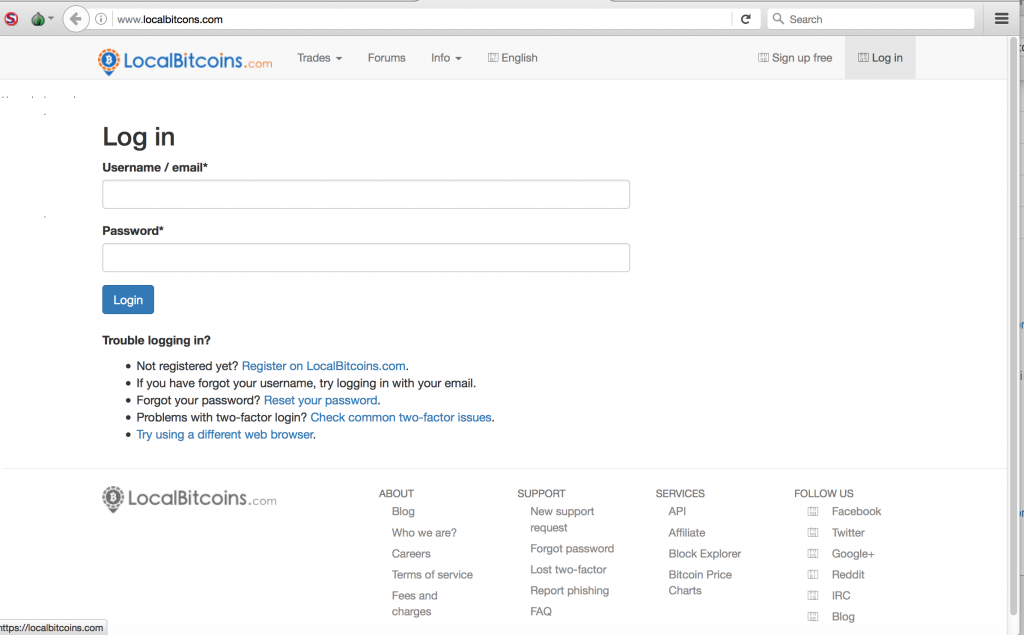The height and width of the screenshot is (635, 1024).
Task: Open Sign up free in navbar
Action: 795,57
